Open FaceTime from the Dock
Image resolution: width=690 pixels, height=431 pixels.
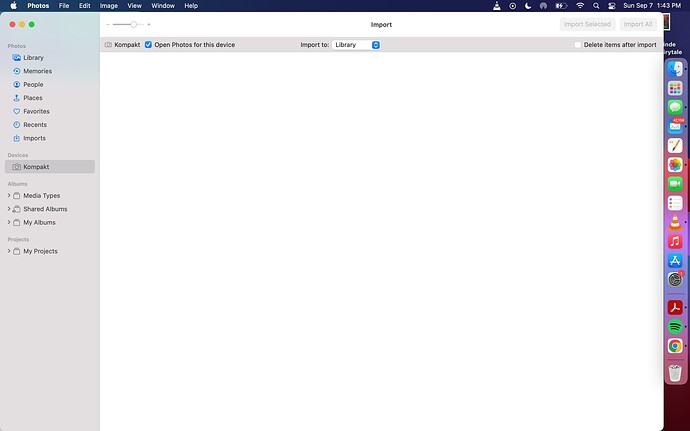point(675,184)
